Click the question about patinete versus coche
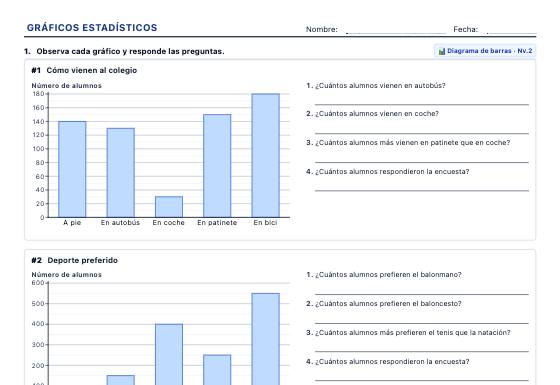The width and height of the screenshot is (560, 385). click(412, 142)
